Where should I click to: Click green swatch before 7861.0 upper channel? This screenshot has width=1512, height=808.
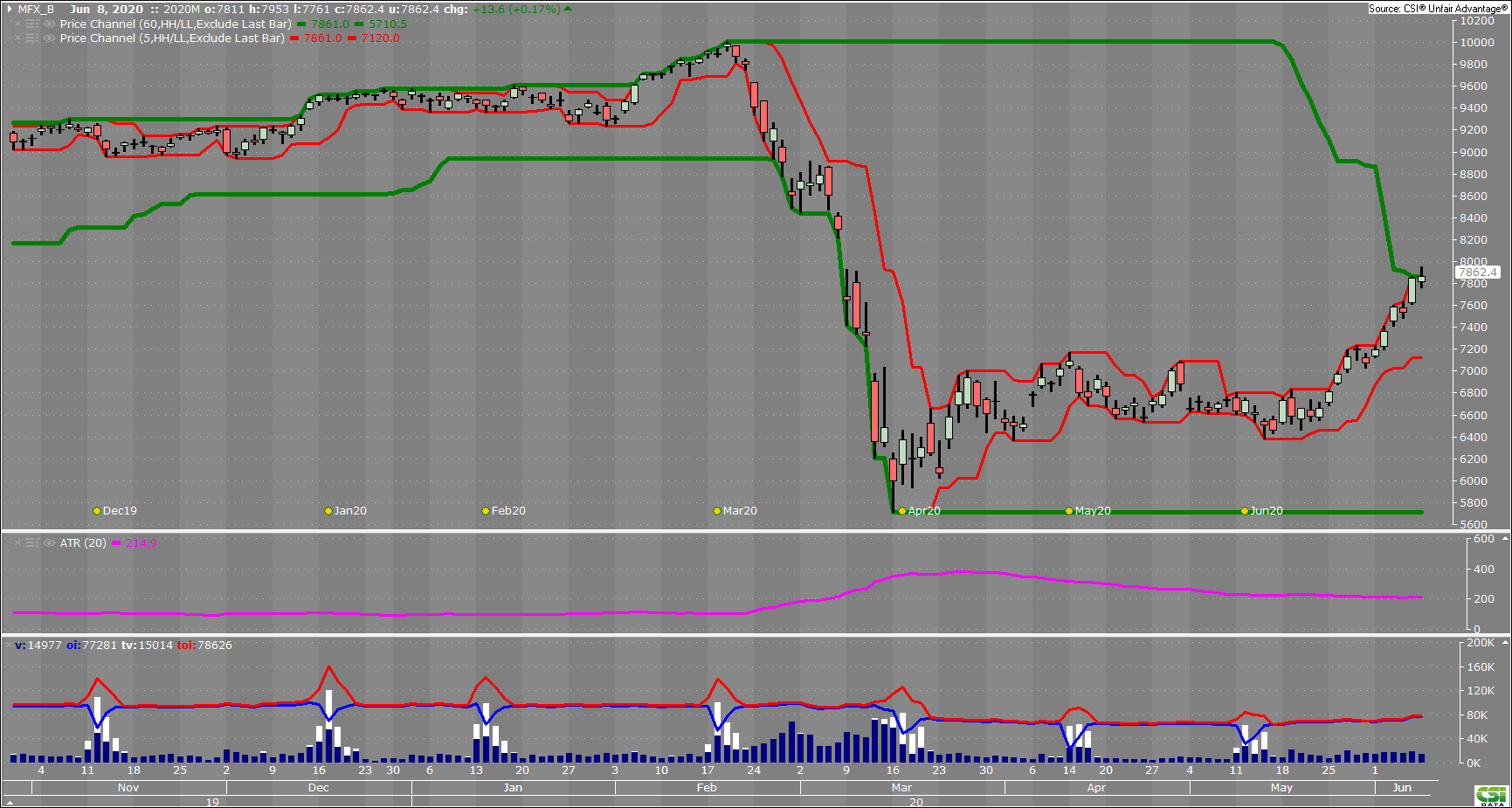click(x=301, y=24)
